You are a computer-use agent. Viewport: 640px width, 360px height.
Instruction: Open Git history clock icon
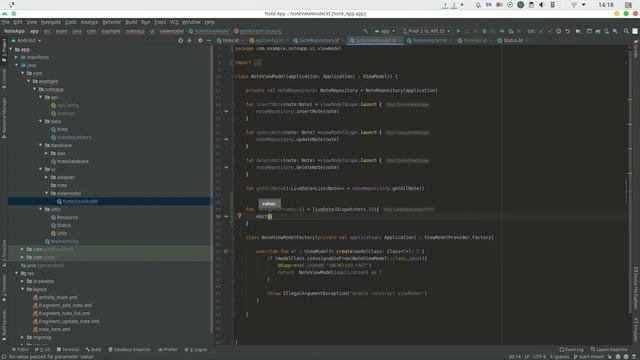click(558, 31)
